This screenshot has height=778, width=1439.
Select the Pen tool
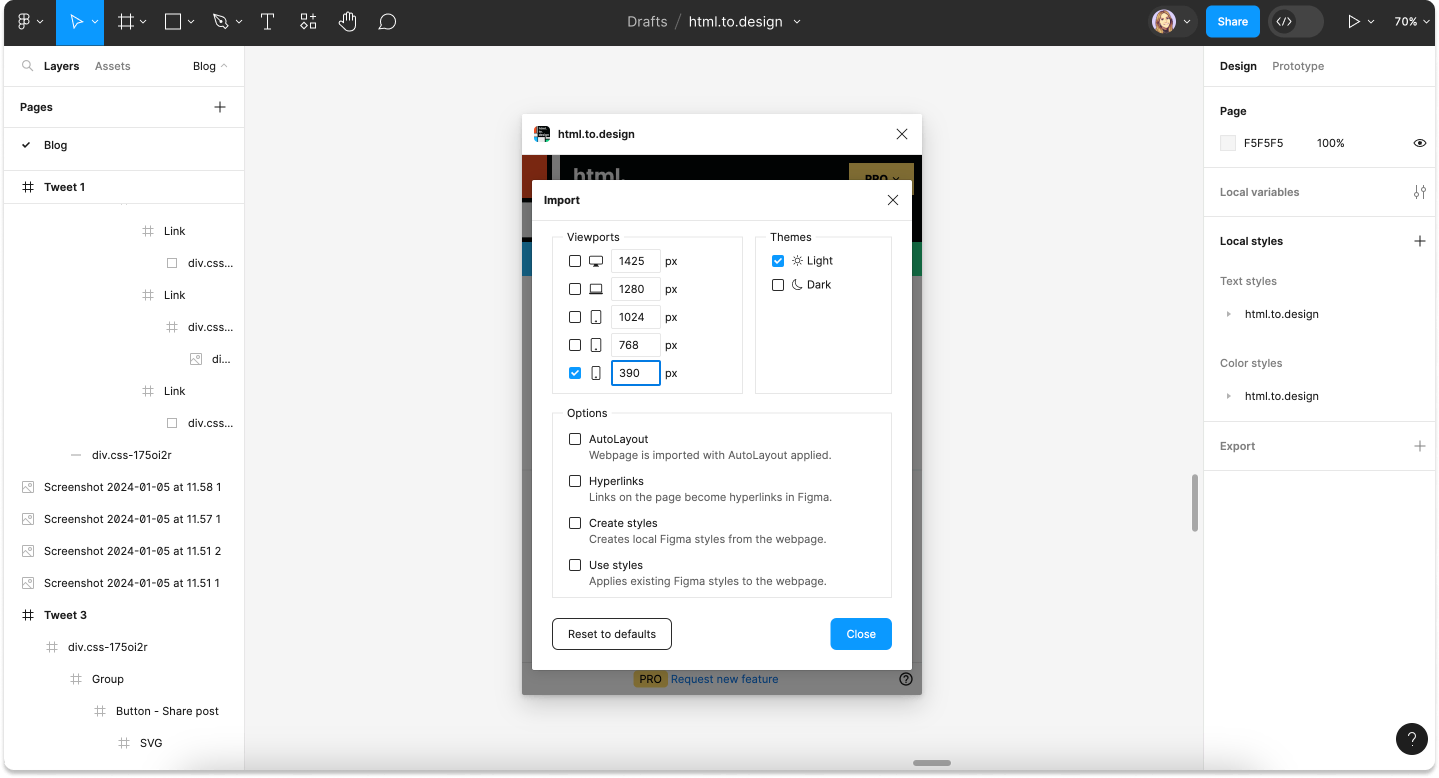(x=220, y=22)
